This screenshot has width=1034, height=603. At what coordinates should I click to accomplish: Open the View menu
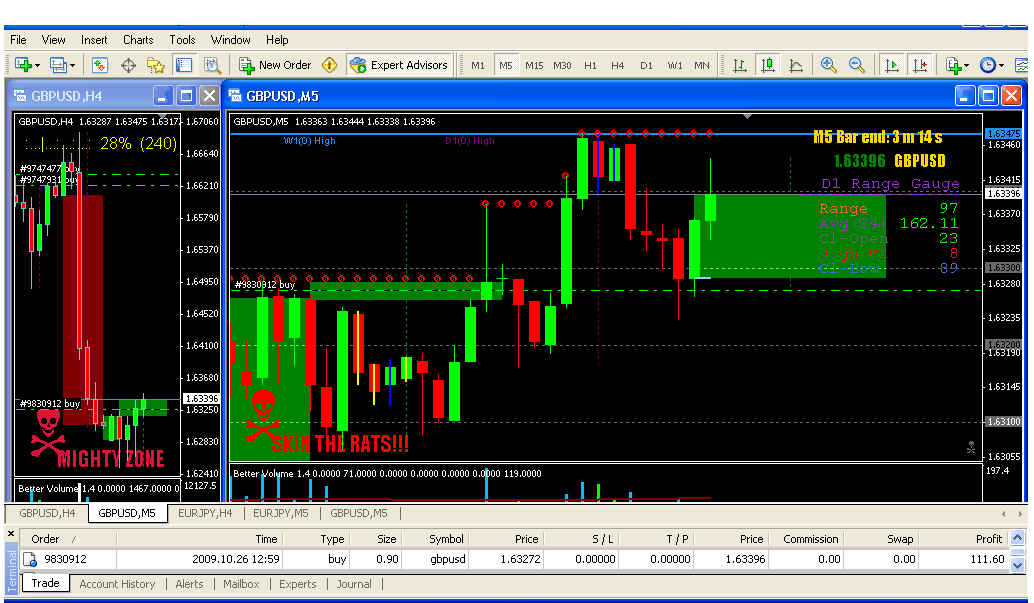tap(53, 40)
